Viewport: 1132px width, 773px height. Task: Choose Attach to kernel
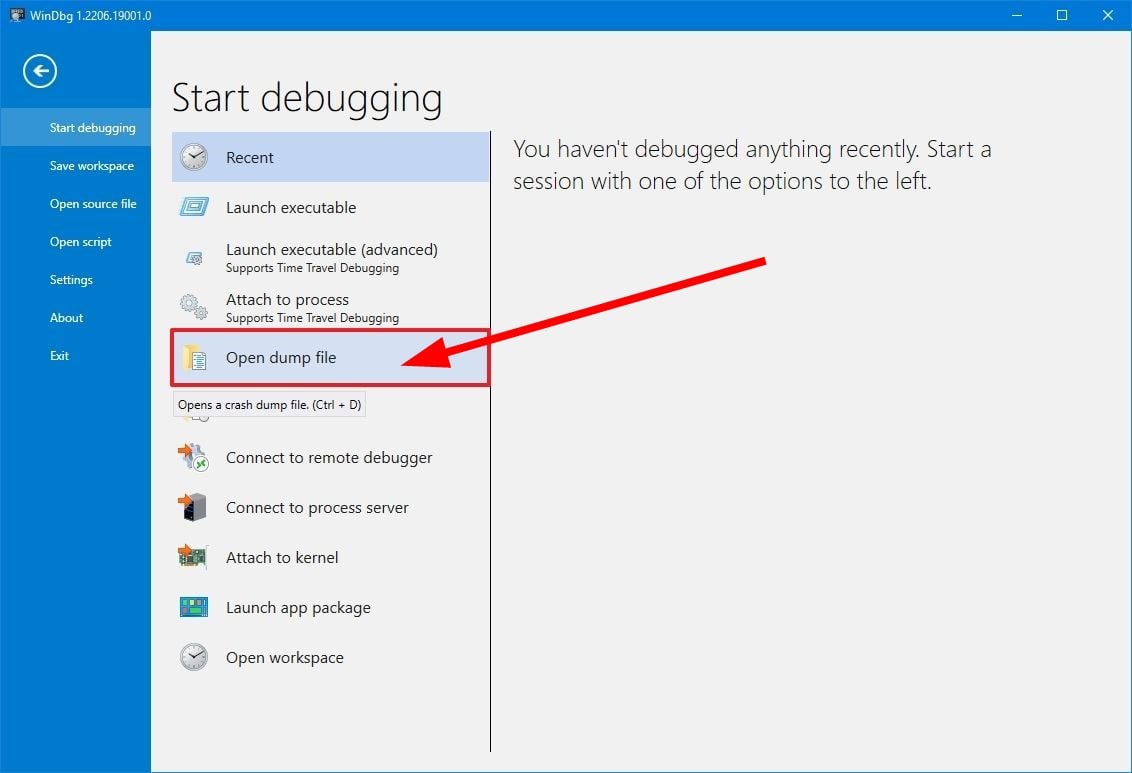pos(331,557)
